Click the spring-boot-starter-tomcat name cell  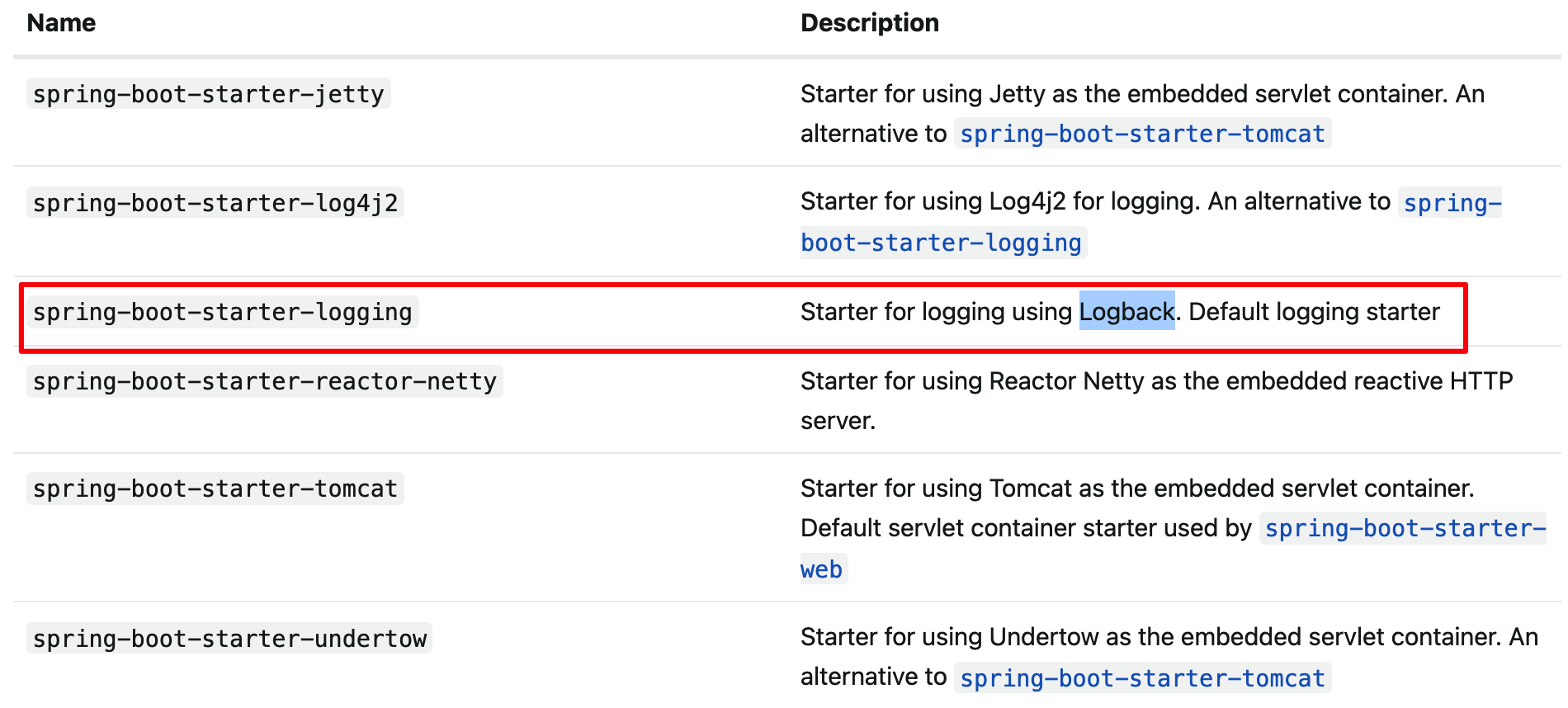(x=215, y=489)
